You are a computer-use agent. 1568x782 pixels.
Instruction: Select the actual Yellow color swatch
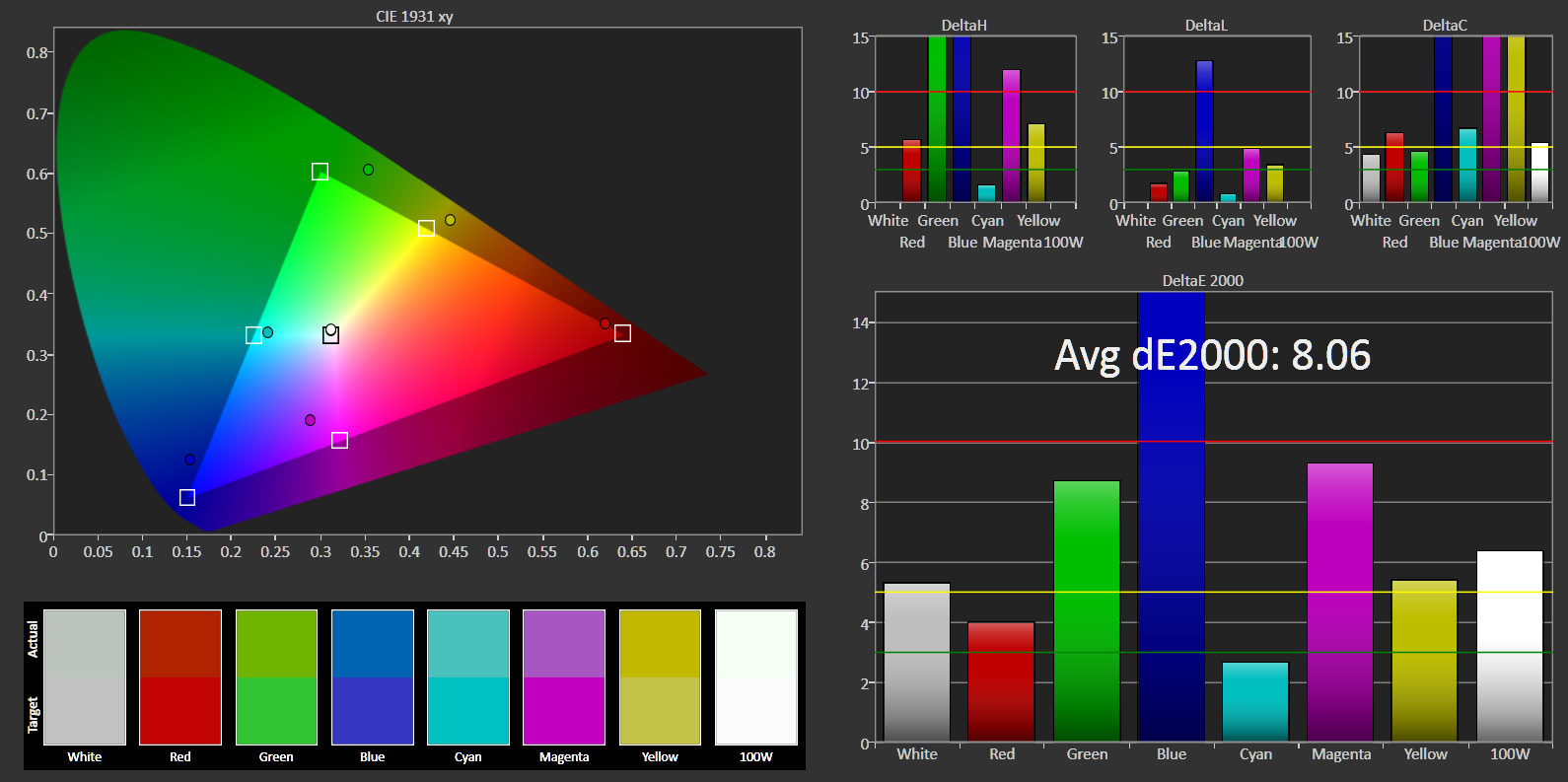[660, 643]
